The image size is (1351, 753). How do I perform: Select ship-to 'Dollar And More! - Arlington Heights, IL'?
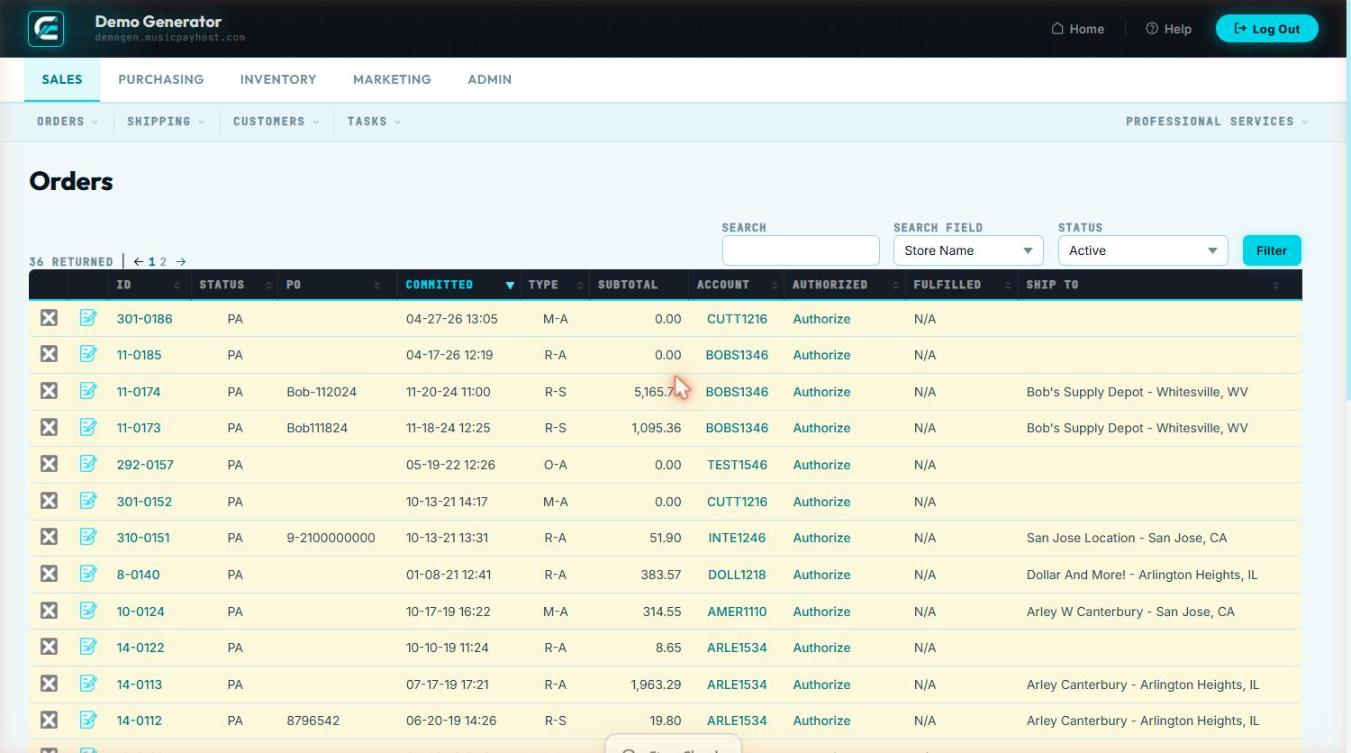pyautogui.click(x=1142, y=575)
